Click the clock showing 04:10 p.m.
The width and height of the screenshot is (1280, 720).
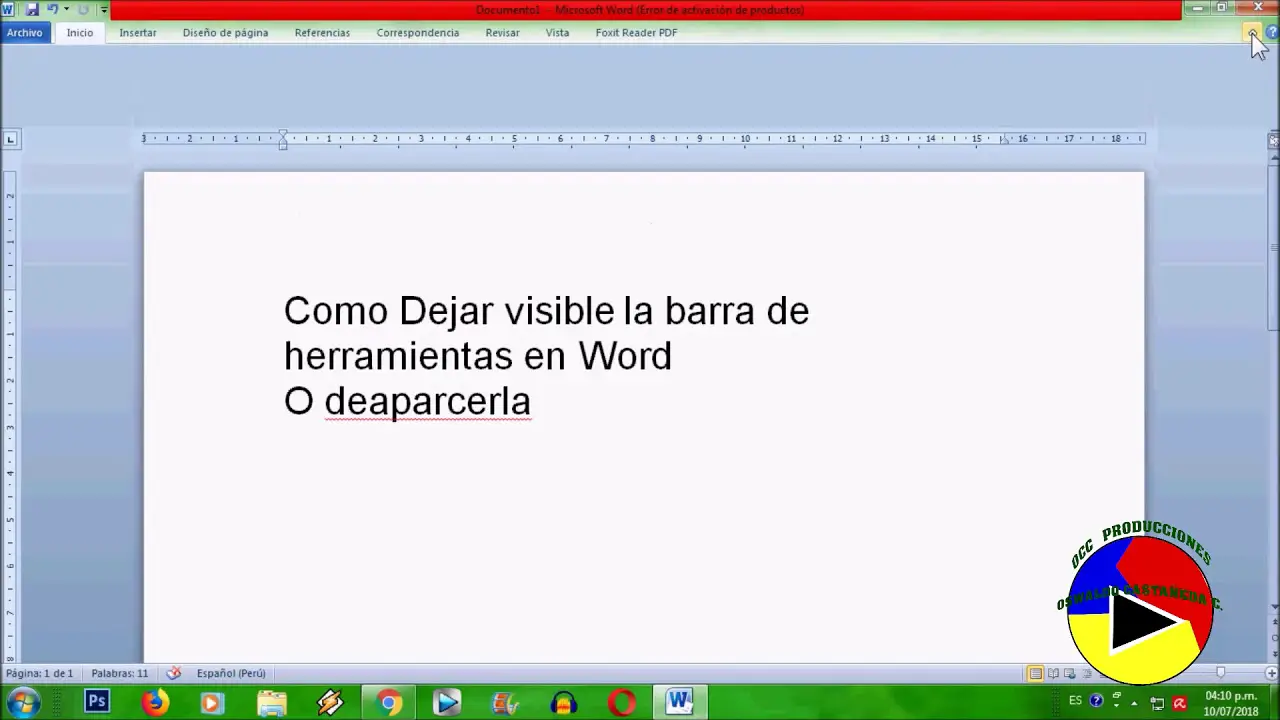(1231, 696)
